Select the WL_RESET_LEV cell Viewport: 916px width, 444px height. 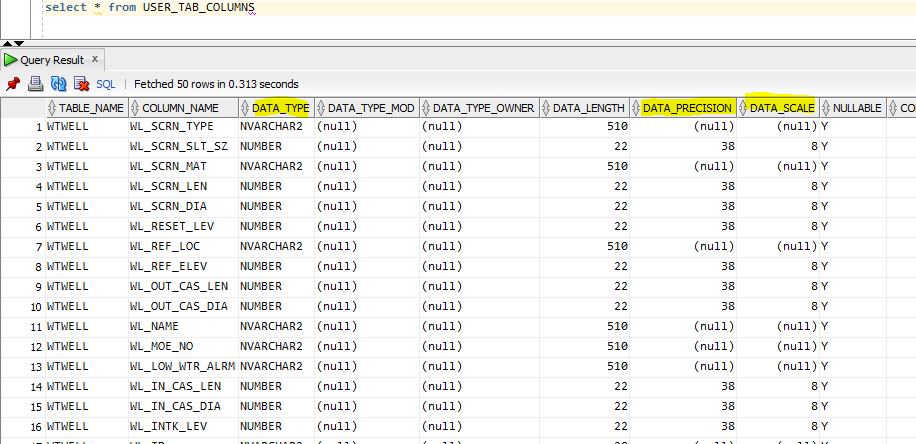pyautogui.click(x=183, y=226)
